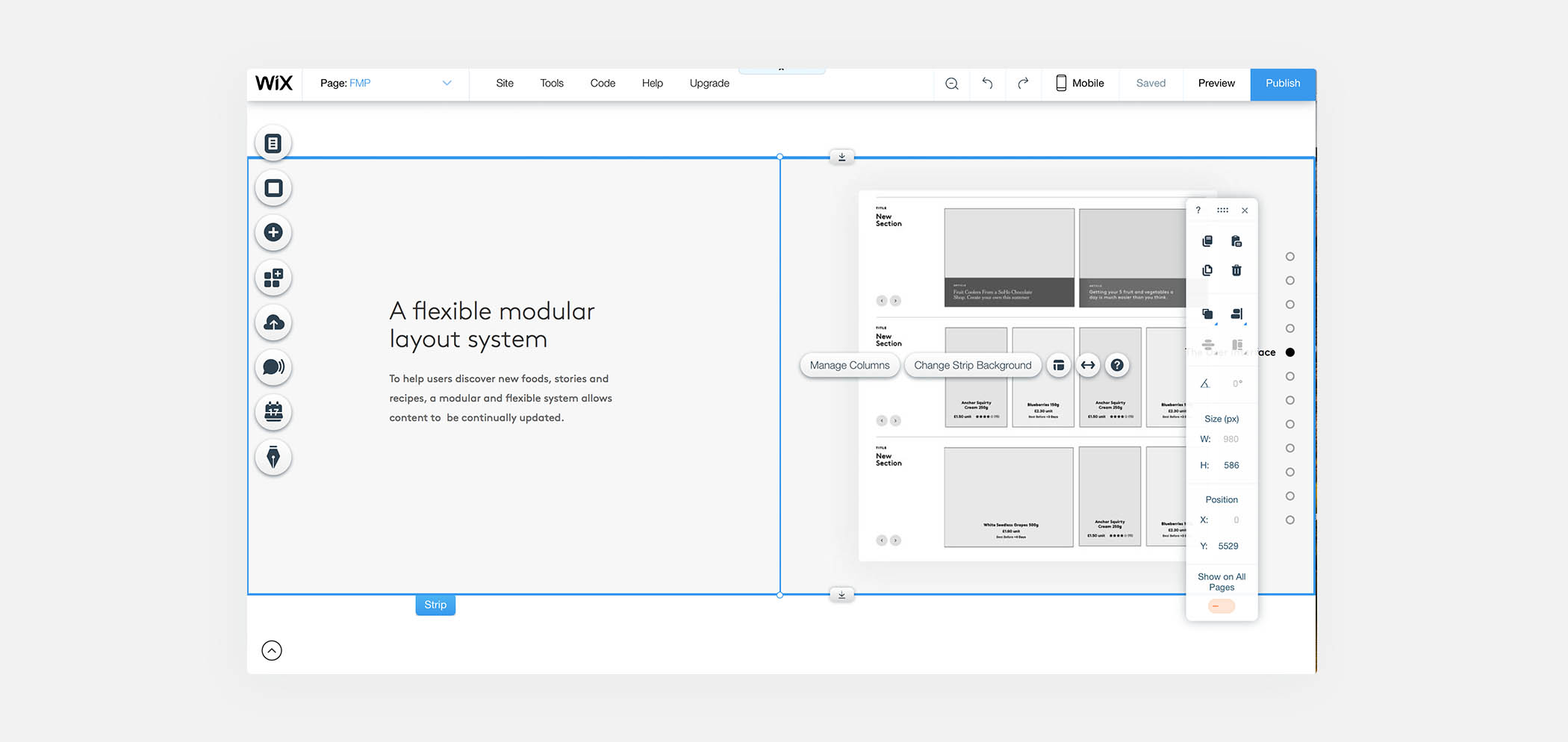Screen dimensions: 1568x742
Task: Open the align icon dropdown
Action: tap(1237, 314)
